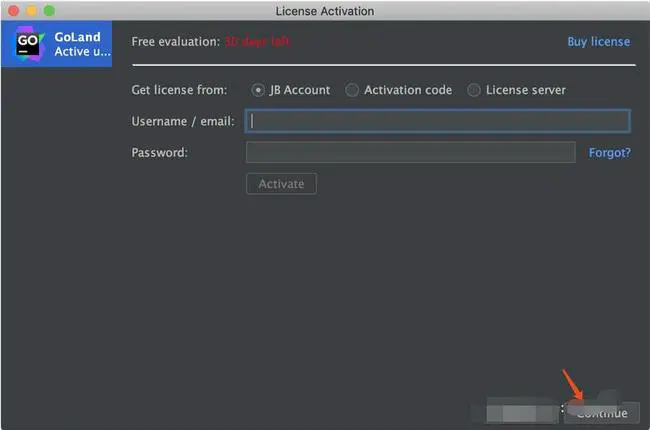The width and height of the screenshot is (650, 430).
Task: Close the License Activation window
Action: [12, 10]
